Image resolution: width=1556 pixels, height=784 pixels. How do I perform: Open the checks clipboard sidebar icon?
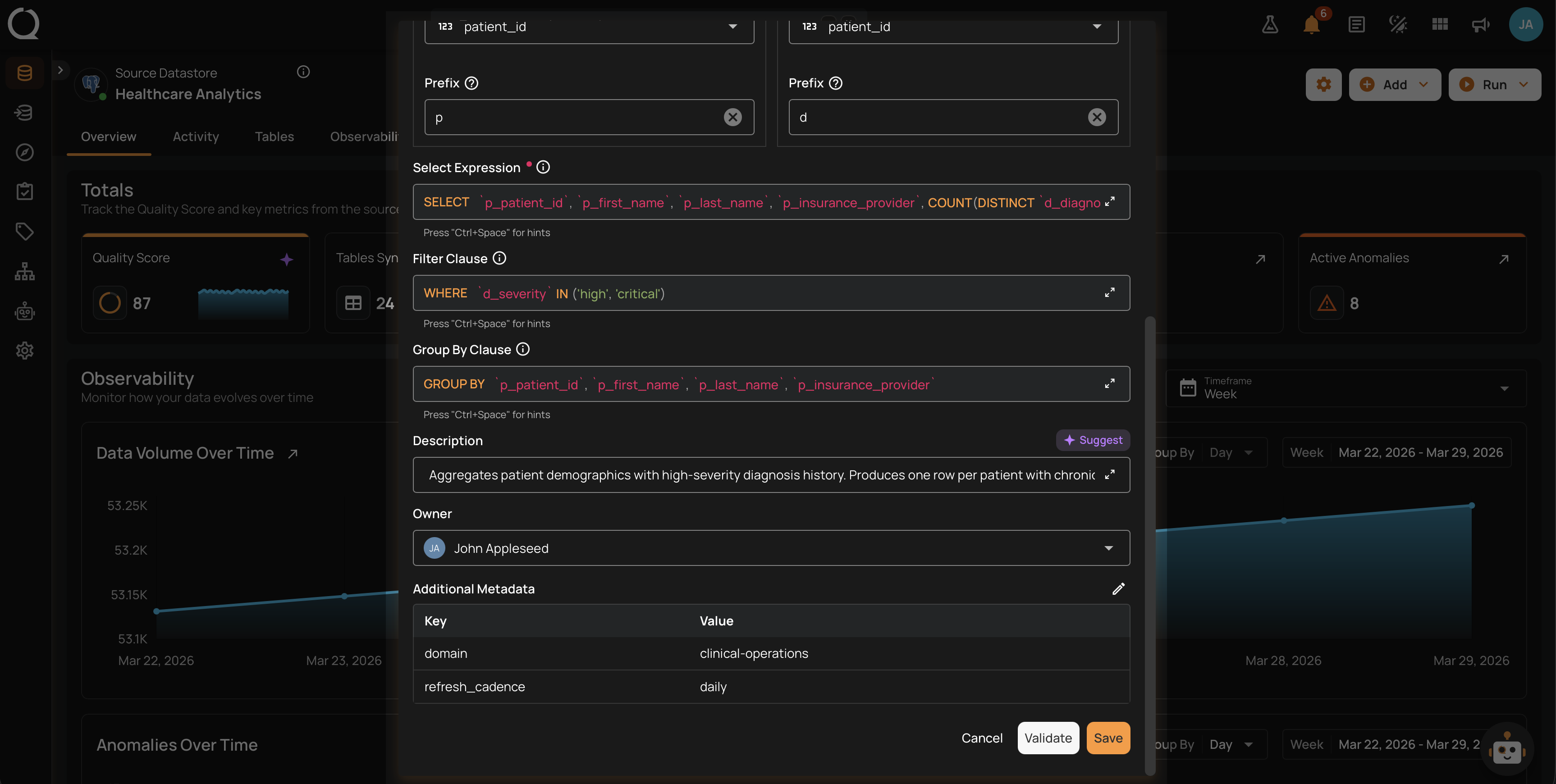pyautogui.click(x=24, y=191)
